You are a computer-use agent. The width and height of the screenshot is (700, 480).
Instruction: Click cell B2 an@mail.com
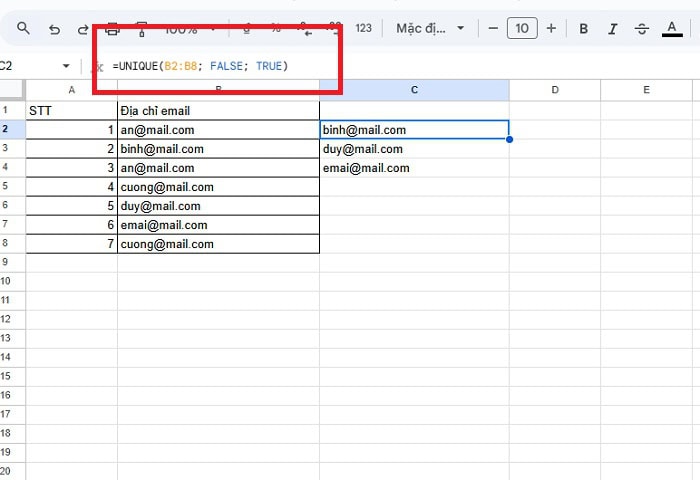click(218, 130)
